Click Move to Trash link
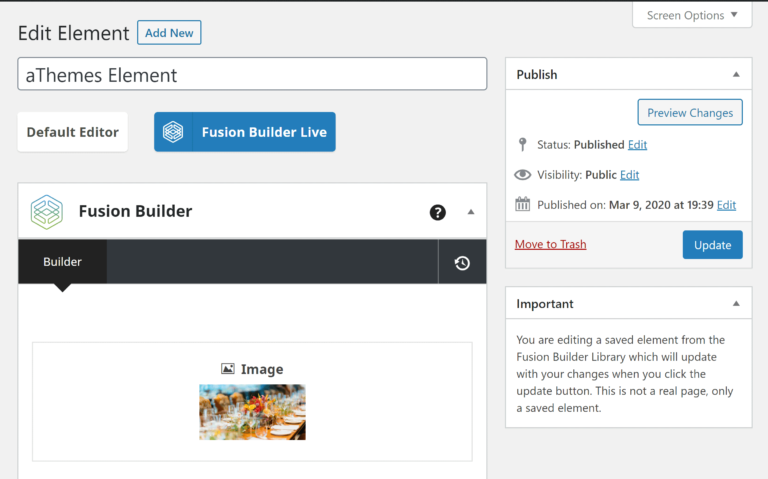Viewport: 768px width, 479px height. tap(550, 244)
